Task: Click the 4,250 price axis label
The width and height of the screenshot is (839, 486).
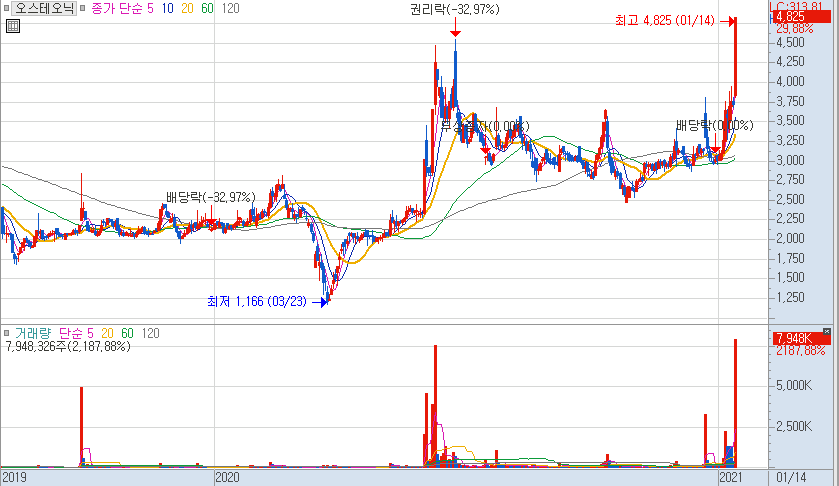Action: (x=790, y=62)
